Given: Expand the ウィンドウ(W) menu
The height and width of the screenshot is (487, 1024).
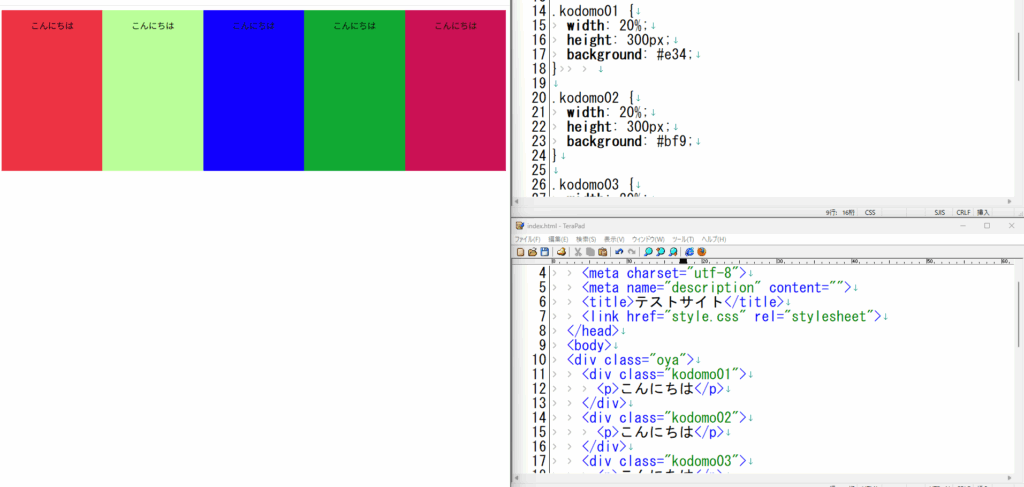Looking at the screenshot, I should click(649, 239).
